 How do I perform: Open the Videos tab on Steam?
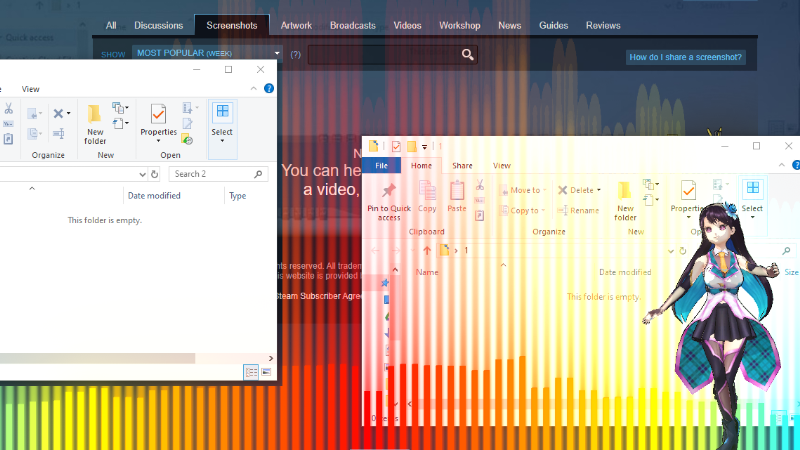pos(407,26)
